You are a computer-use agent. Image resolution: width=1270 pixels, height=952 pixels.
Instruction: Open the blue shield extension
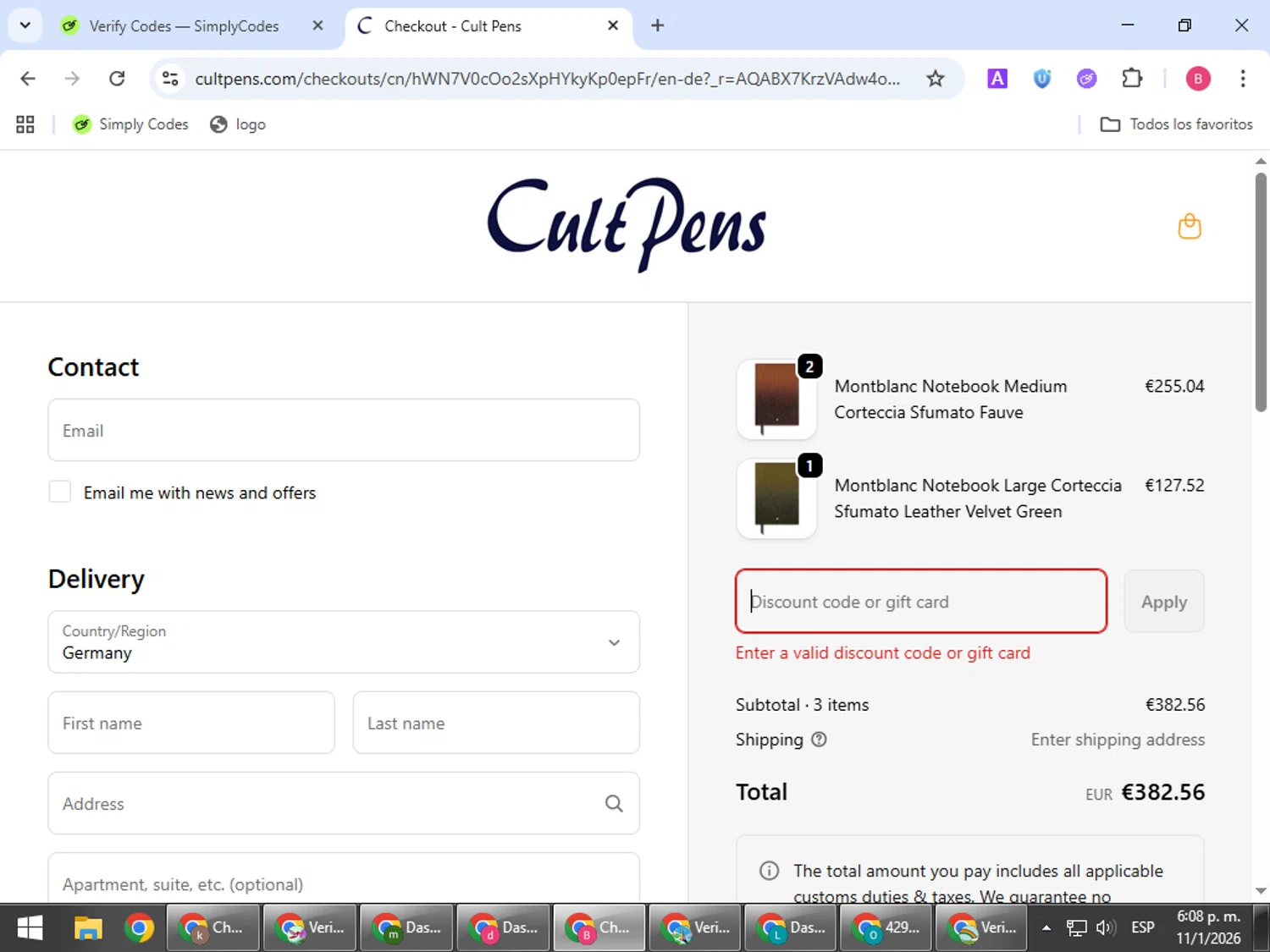(1042, 79)
